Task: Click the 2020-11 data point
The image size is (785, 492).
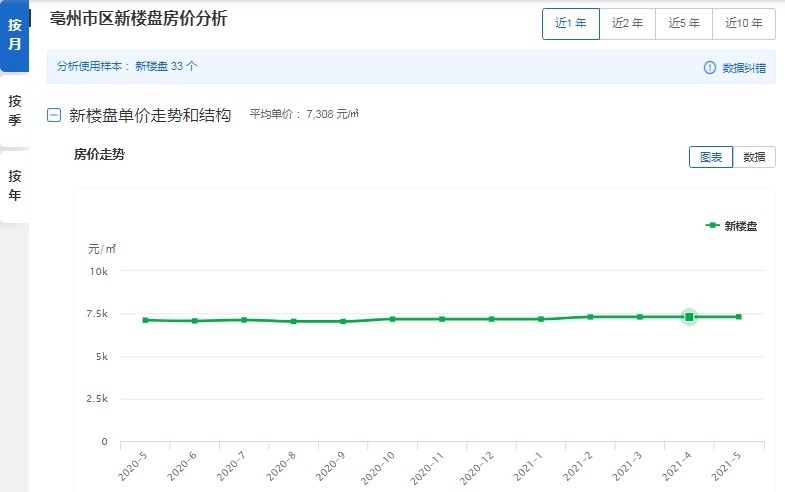Action: (x=442, y=319)
